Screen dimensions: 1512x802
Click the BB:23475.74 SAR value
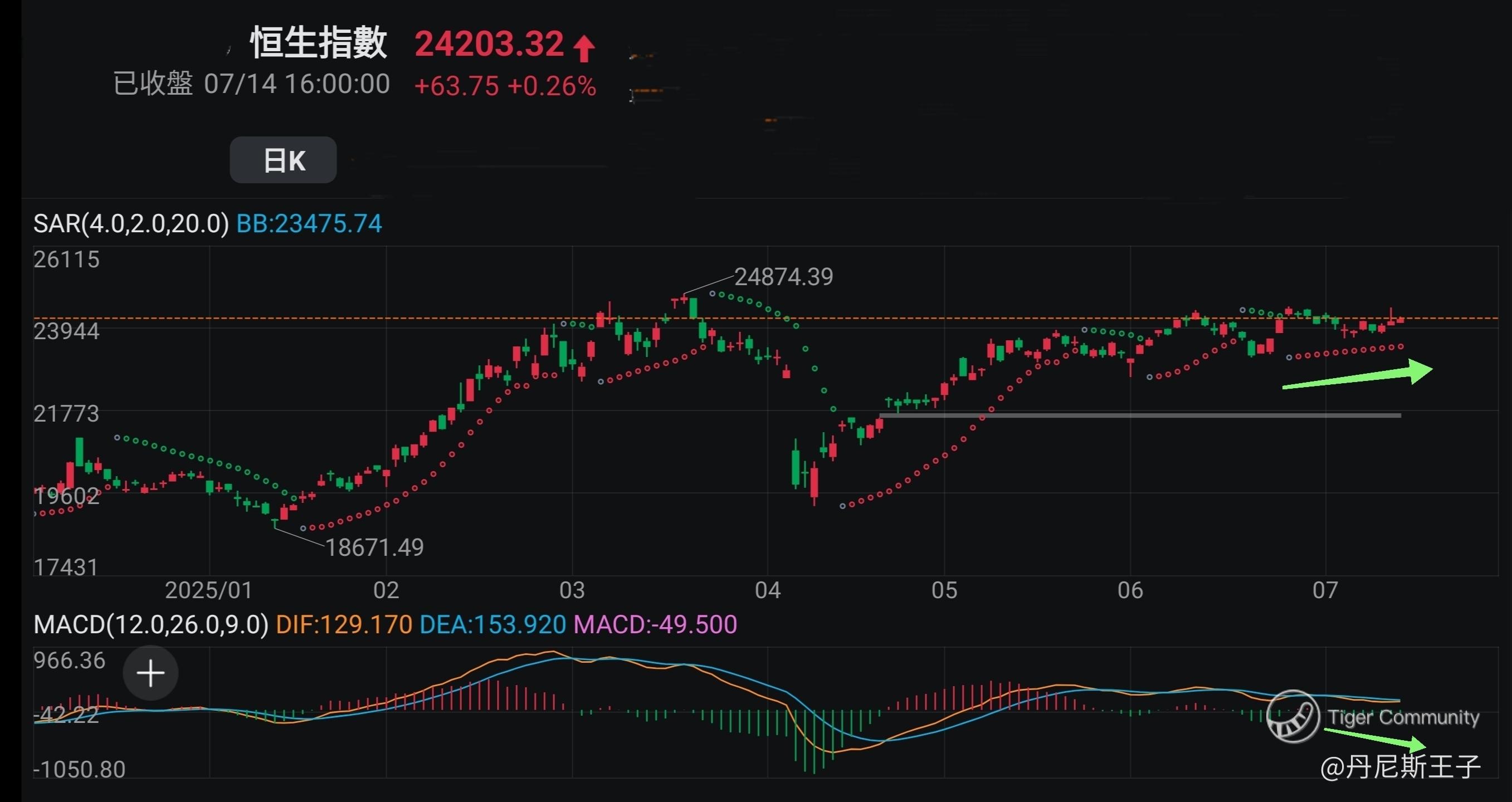point(309,223)
